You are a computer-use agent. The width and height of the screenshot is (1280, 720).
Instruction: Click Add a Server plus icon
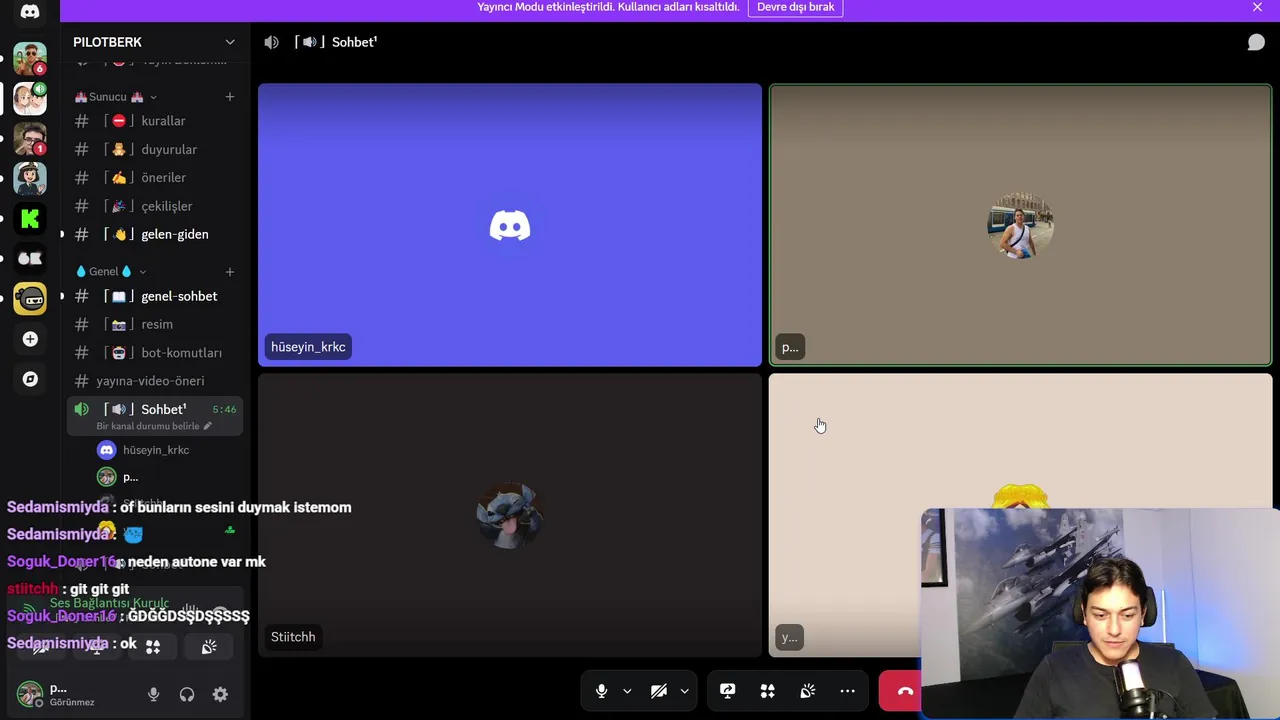(30, 339)
